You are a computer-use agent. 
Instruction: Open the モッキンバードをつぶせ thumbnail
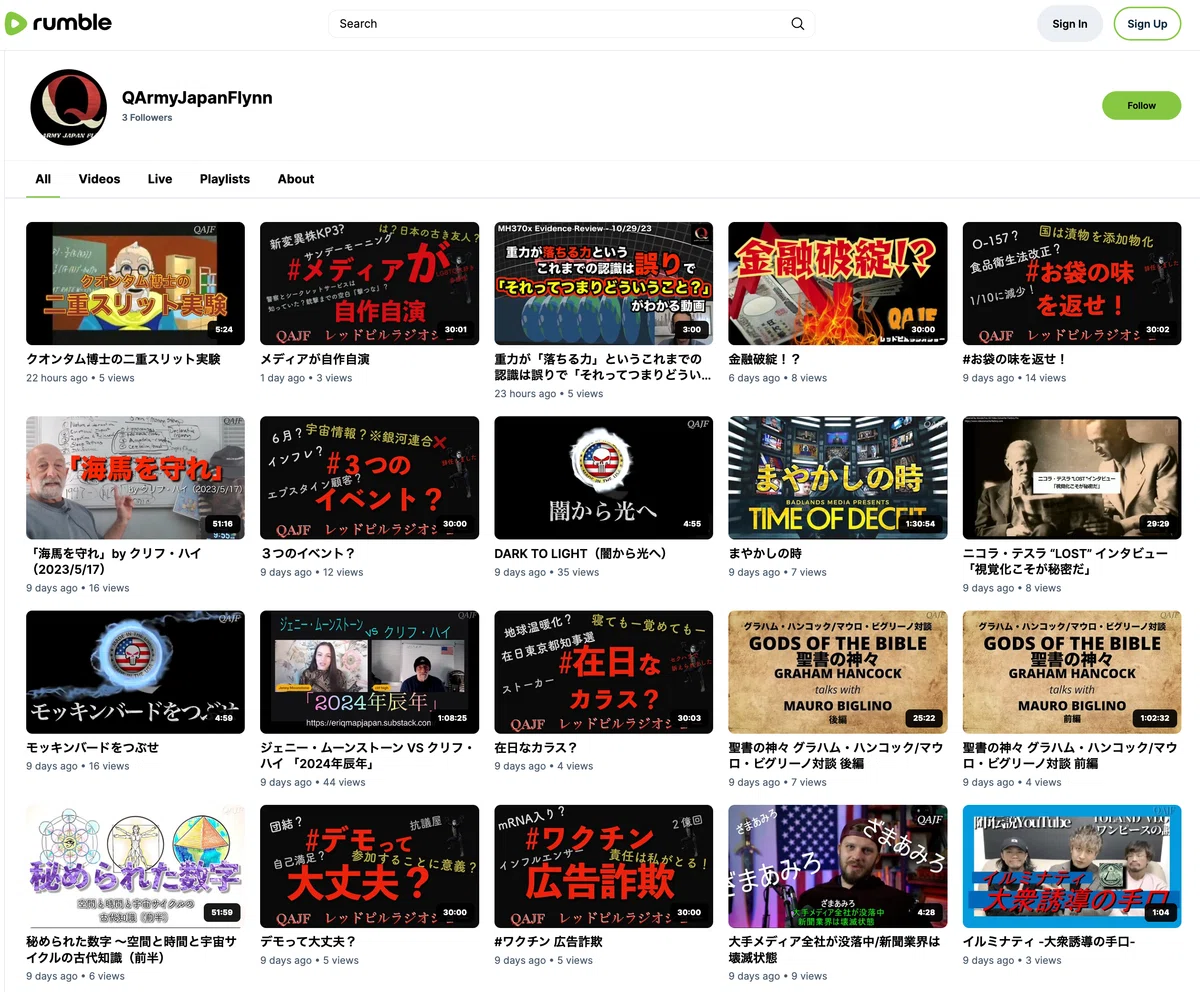135,672
